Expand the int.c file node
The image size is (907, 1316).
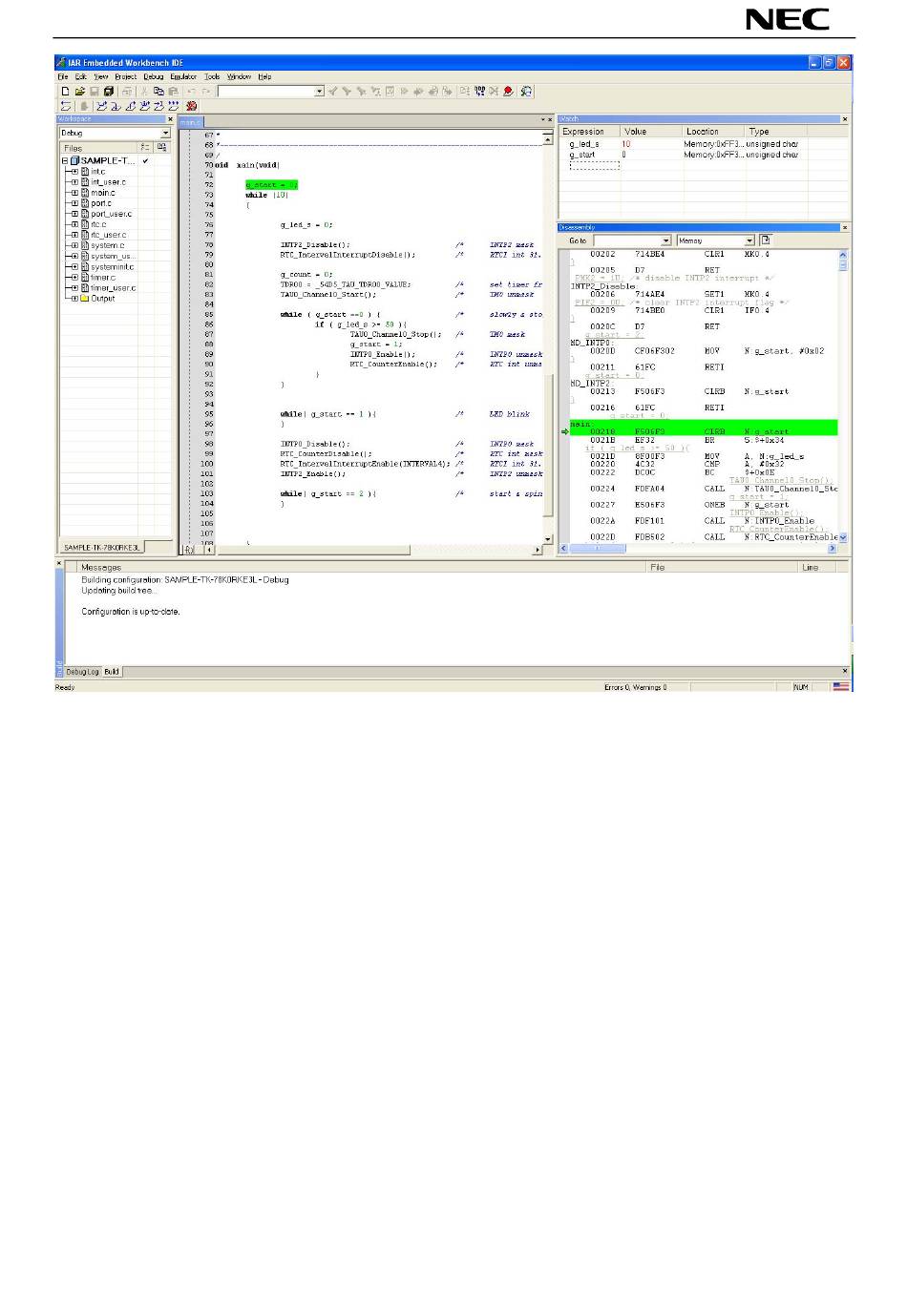[x=74, y=172]
